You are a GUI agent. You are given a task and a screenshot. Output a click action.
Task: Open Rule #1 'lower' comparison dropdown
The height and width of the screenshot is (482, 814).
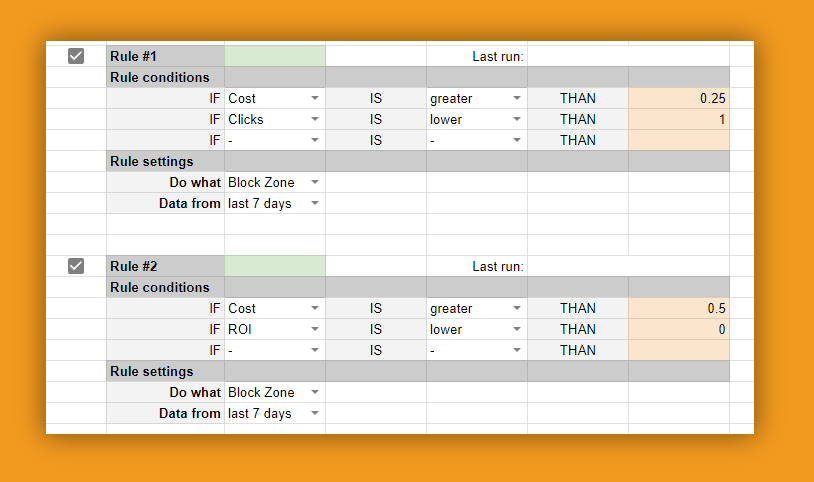(517, 119)
